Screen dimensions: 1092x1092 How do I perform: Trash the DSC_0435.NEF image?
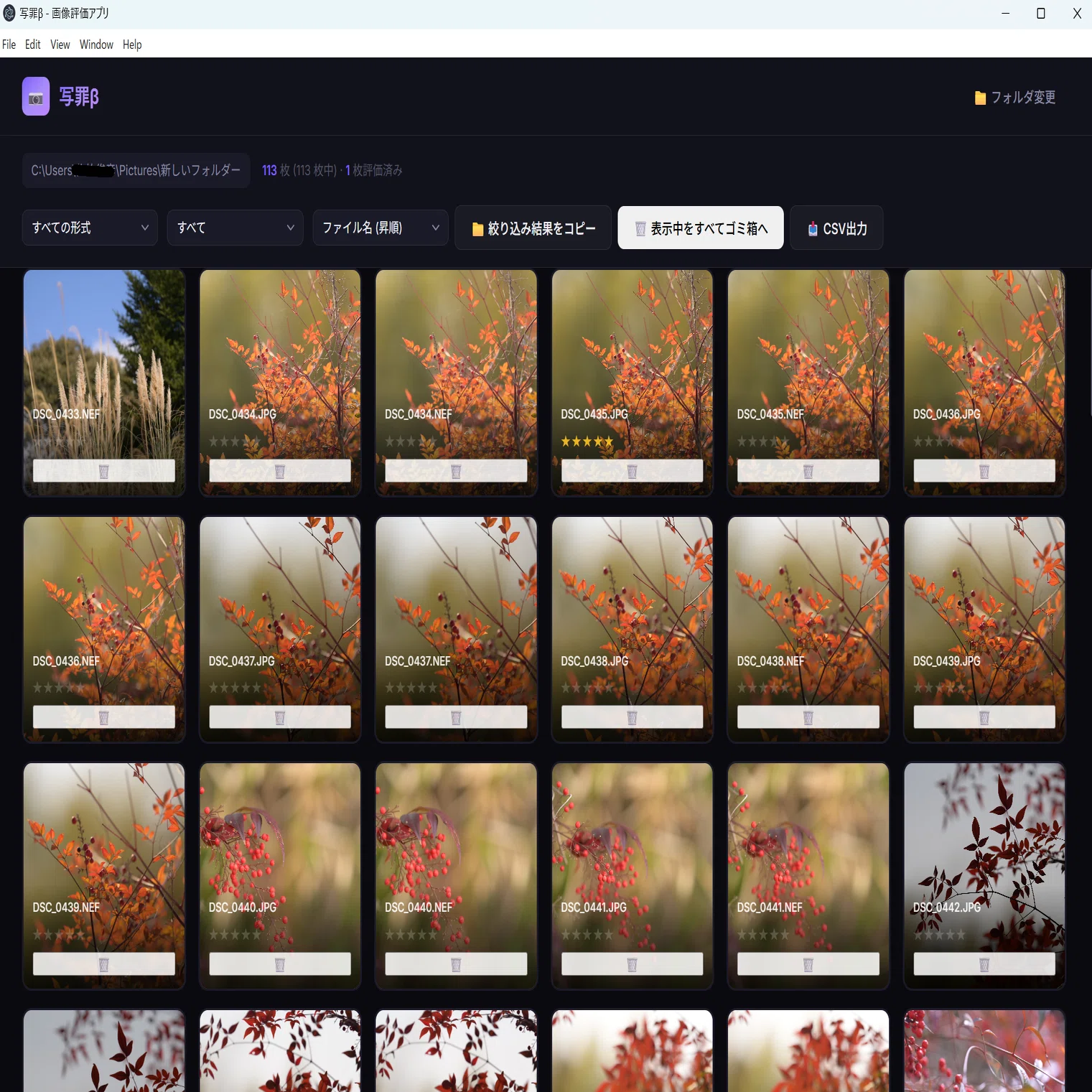808,471
